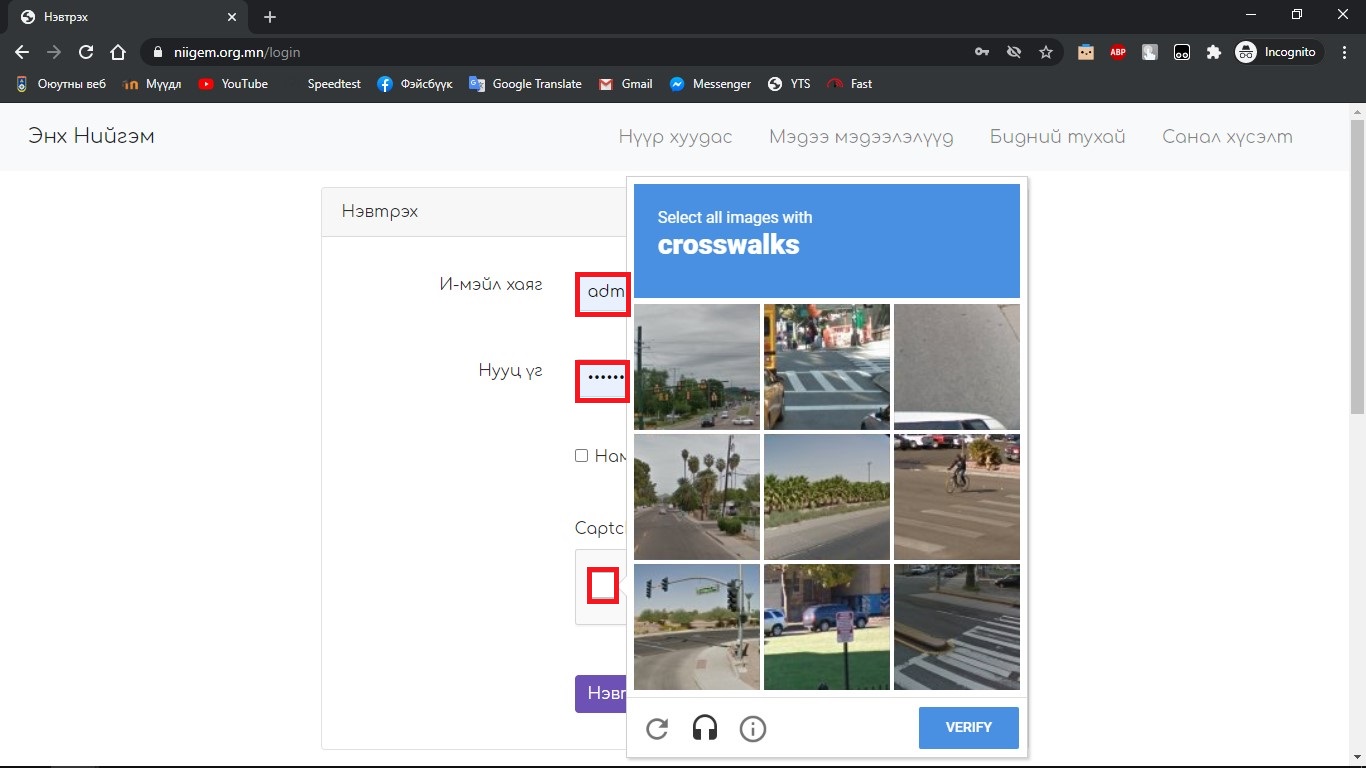Open the Бидний тухай nav item
Image resolution: width=1366 pixels, height=768 pixels.
tap(1057, 137)
